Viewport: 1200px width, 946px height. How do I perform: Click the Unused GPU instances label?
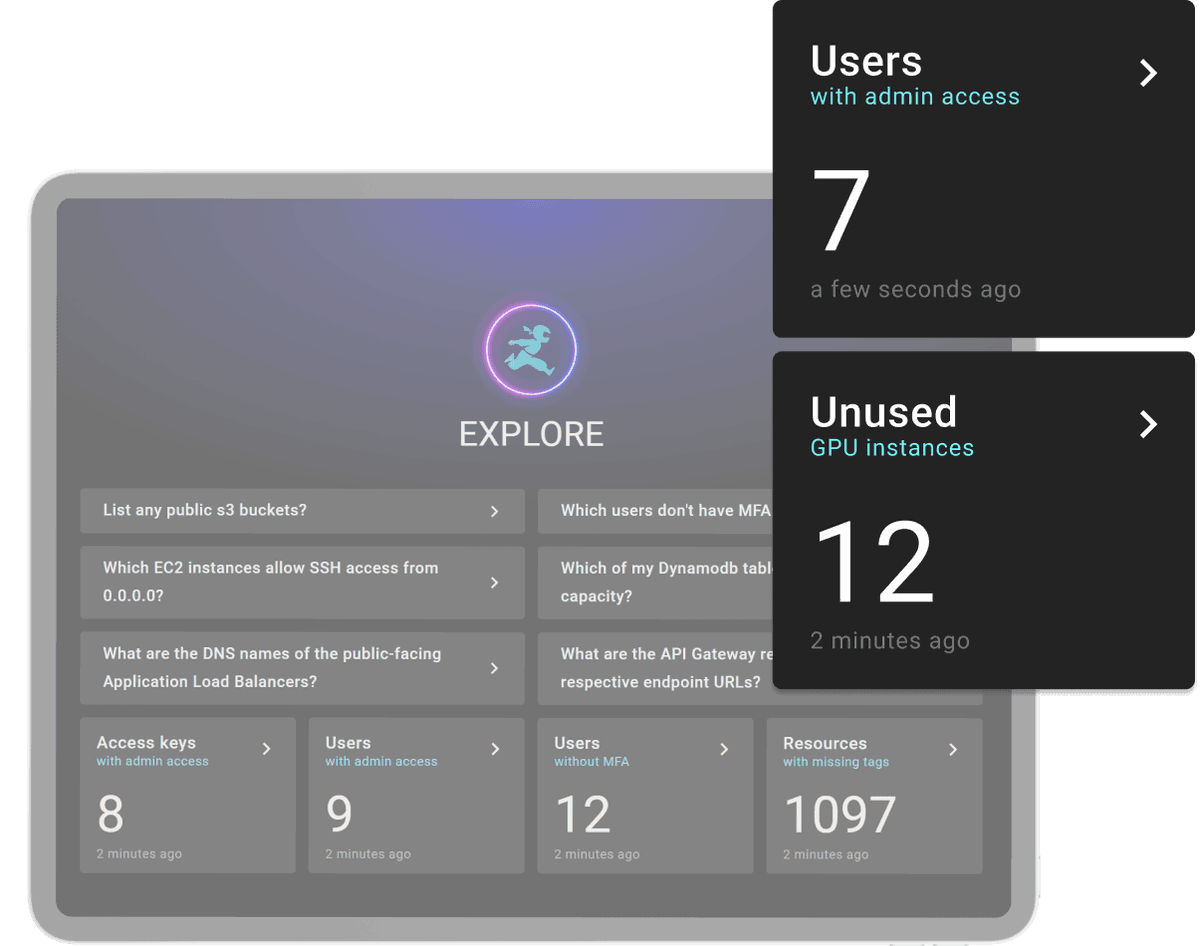(891, 447)
